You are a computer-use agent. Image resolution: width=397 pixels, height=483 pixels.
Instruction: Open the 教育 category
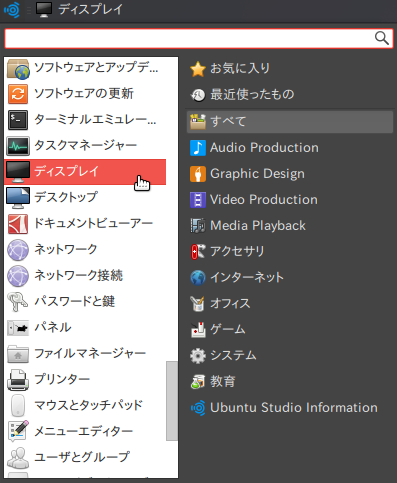290,382
